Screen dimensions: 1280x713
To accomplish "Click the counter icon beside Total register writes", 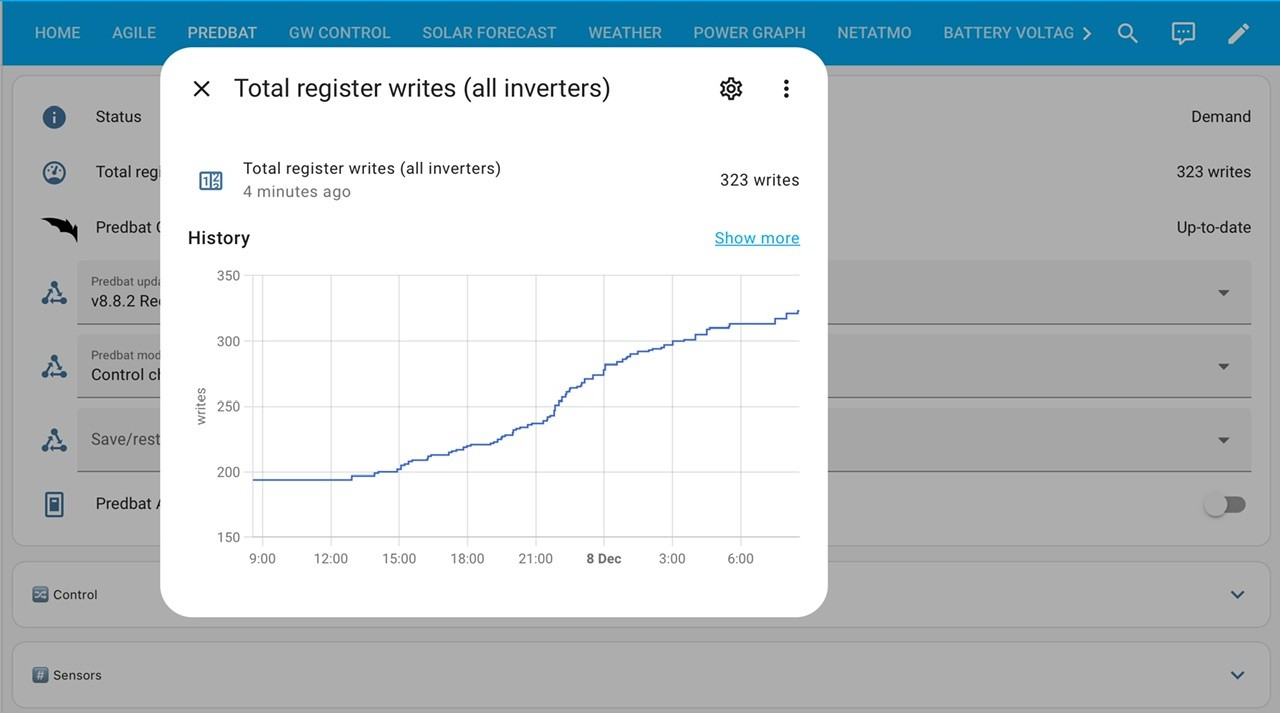I will tap(211, 181).
